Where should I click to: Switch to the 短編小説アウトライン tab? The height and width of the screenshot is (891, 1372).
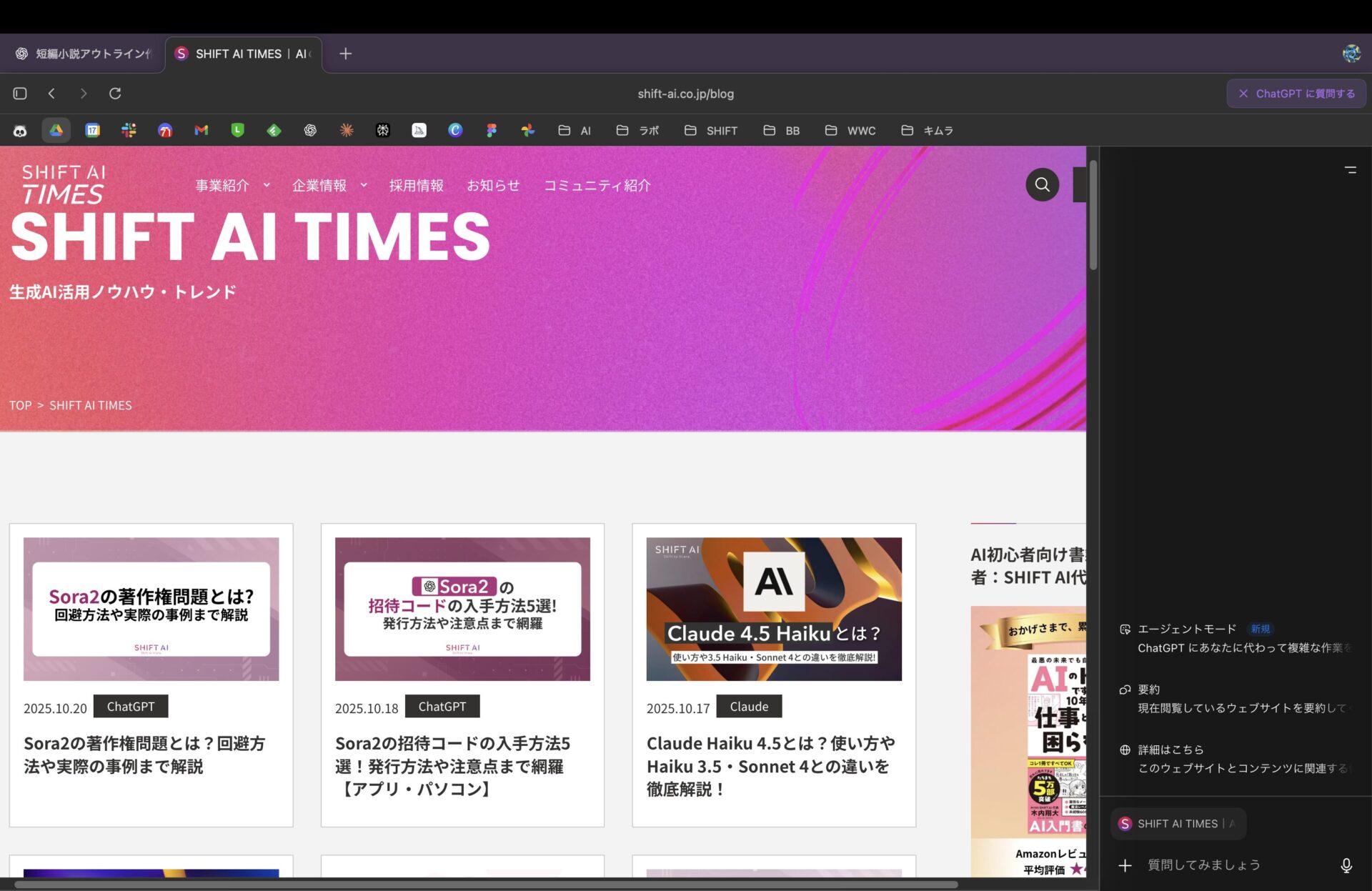pyautogui.click(x=84, y=54)
